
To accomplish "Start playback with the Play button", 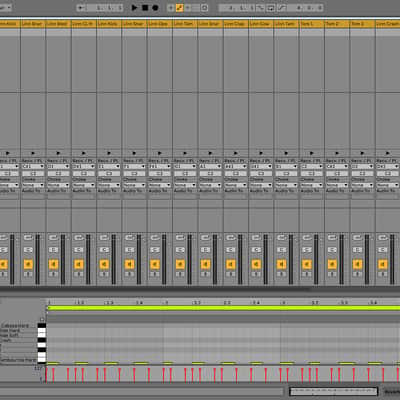I will coord(134,7).
